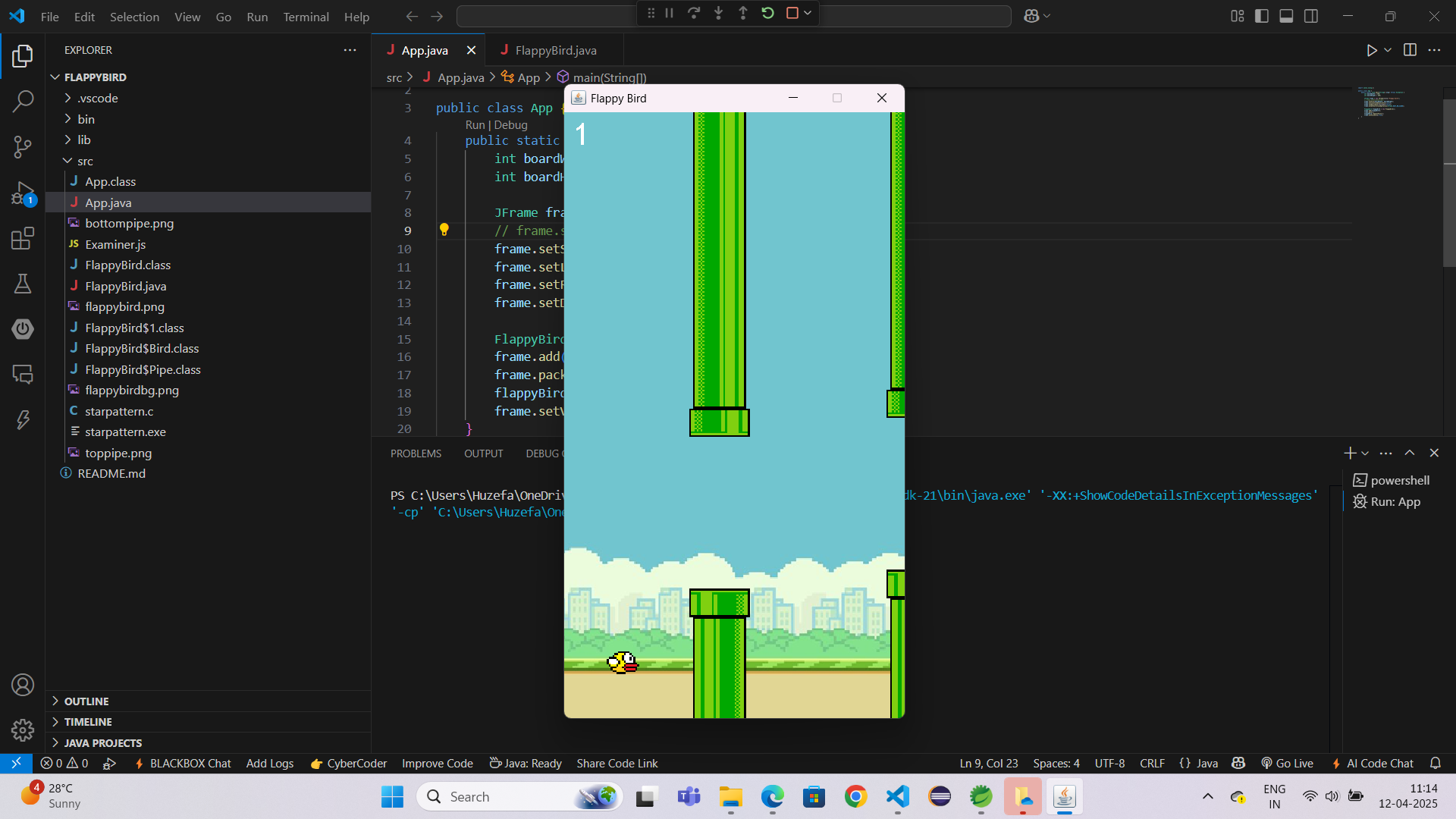Expand the TIMELINE section

[55, 722]
